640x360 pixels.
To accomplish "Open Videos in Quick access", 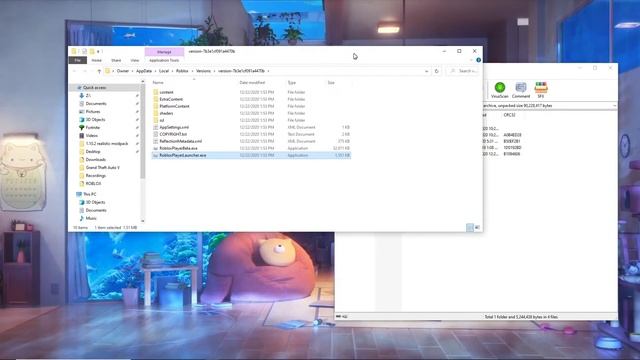I will 91,136.
